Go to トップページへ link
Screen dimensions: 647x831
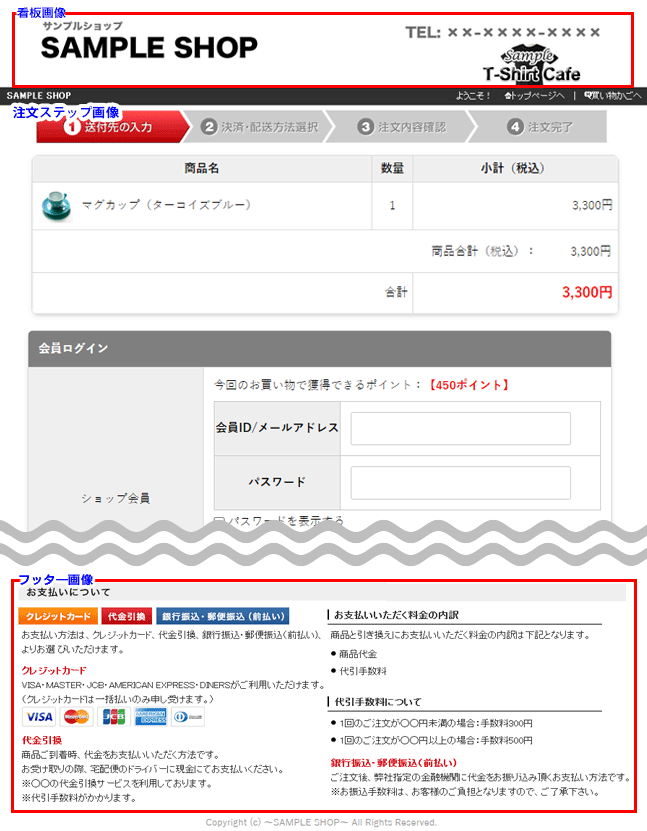[534, 96]
